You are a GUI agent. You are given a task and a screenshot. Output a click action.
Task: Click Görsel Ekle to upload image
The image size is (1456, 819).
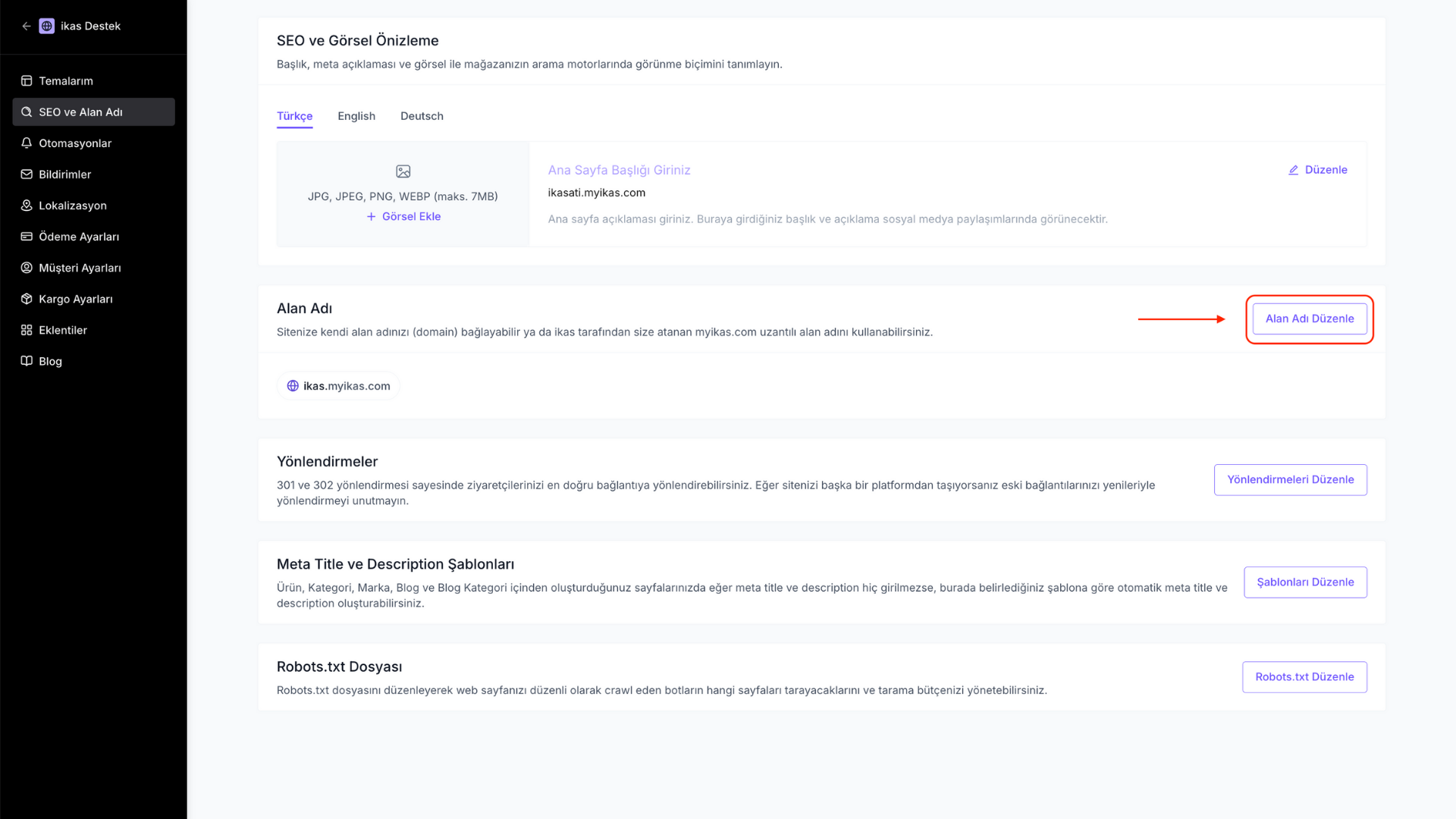403,216
